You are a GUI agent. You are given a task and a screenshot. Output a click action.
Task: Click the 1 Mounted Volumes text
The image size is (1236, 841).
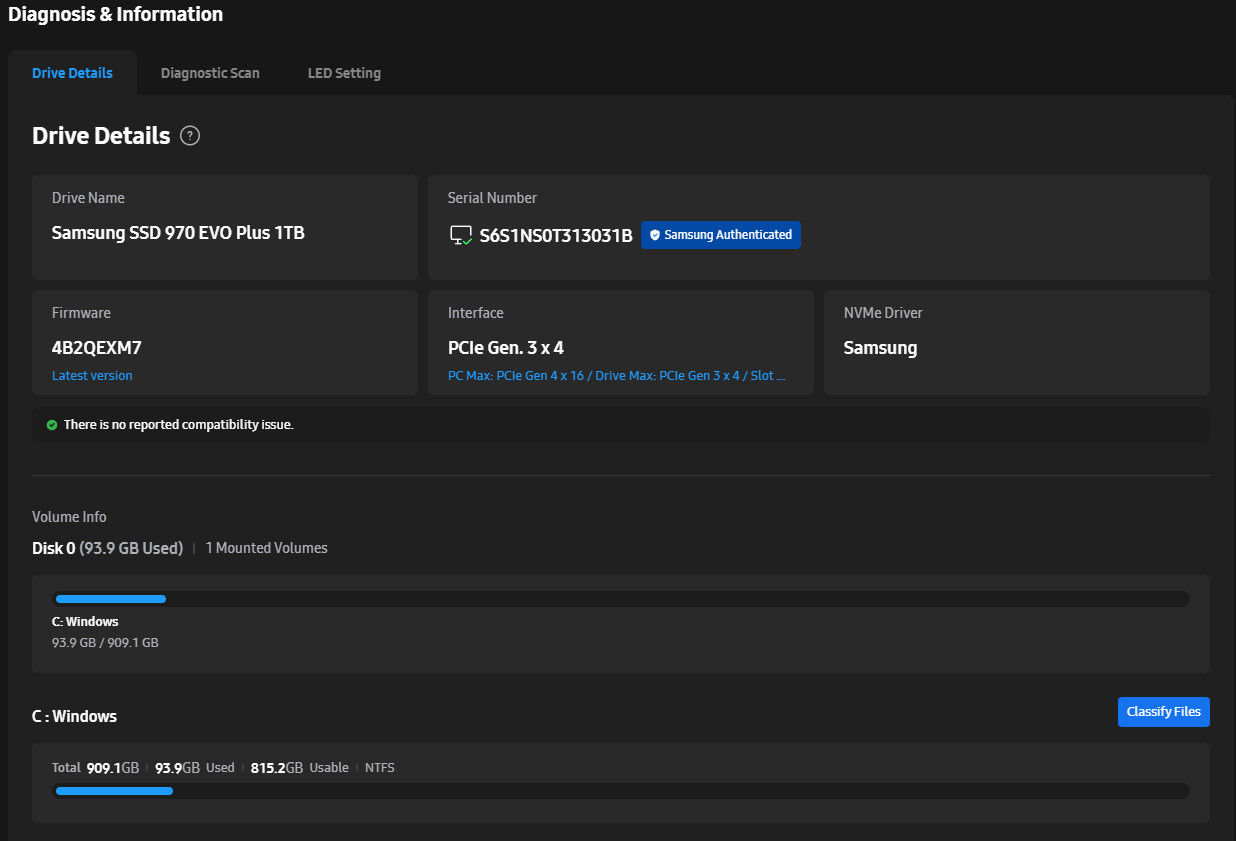pyautogui.click(x=267, y=548)
